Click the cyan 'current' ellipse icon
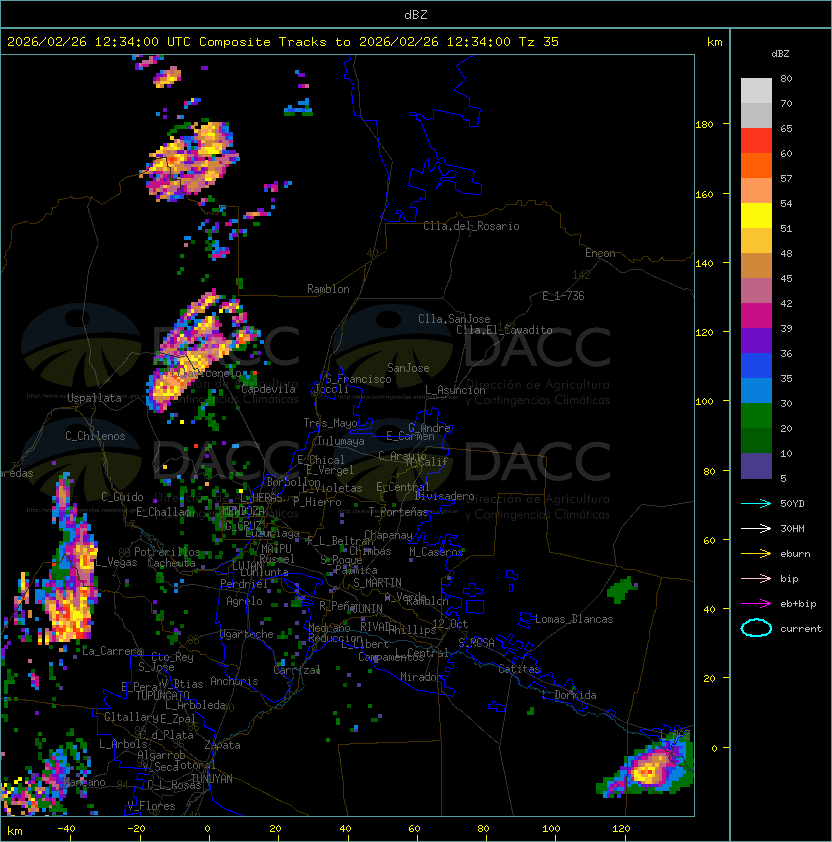 point(756,628)
